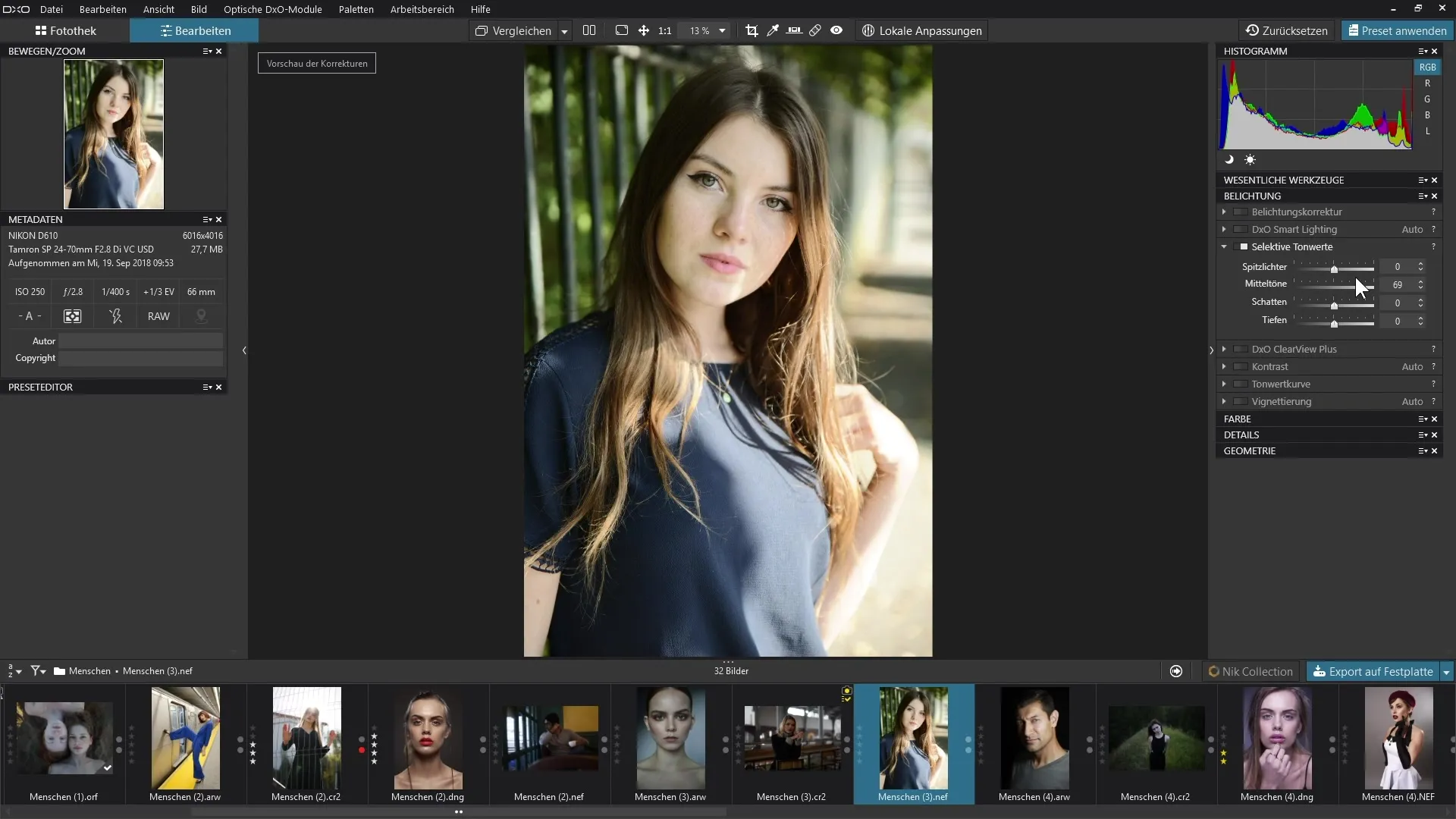
Task: Click the Autor input field
Action: coord(141,341)
